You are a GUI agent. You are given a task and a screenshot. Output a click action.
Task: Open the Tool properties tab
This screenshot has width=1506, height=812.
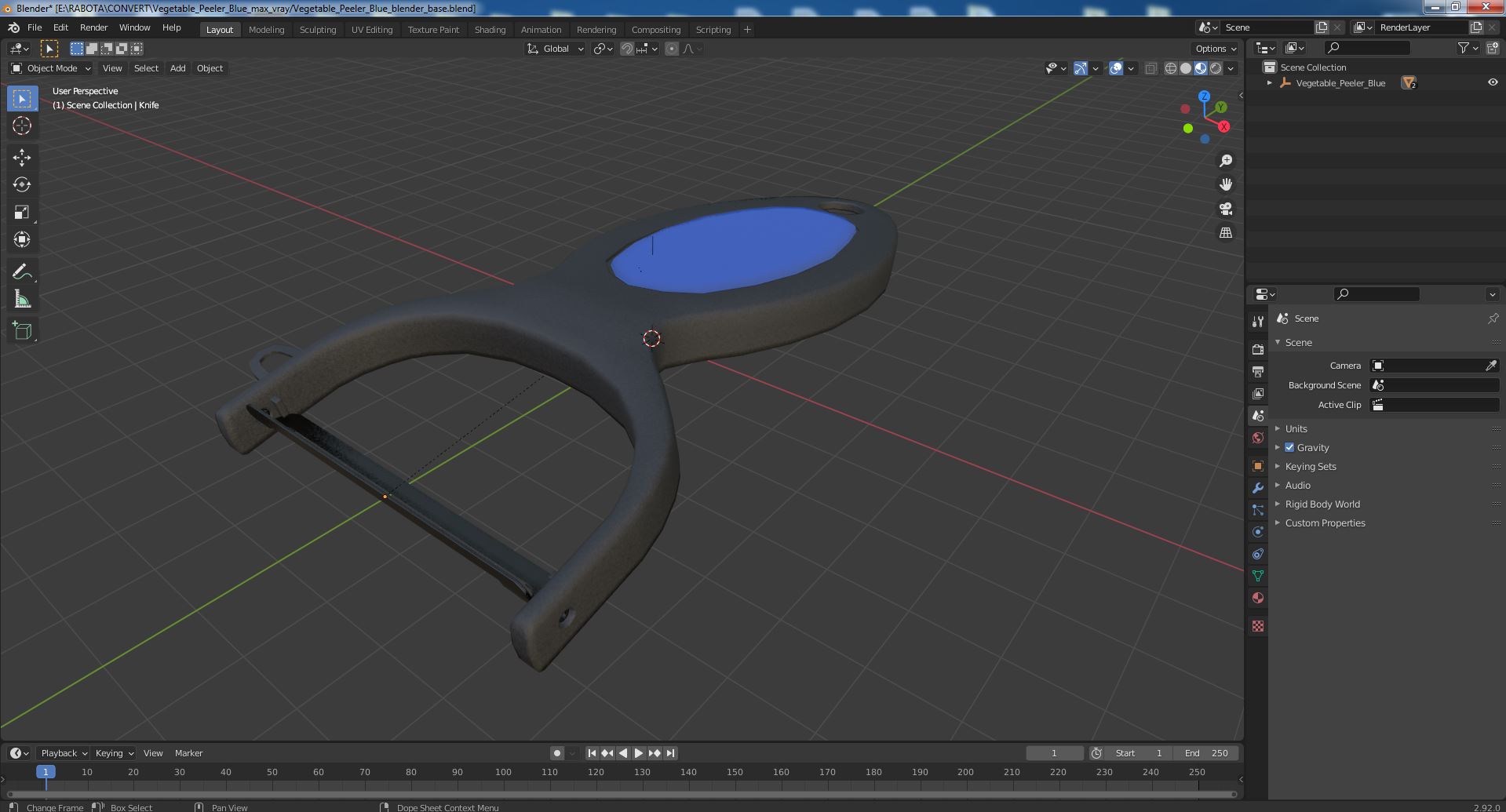coord(1258,321)
